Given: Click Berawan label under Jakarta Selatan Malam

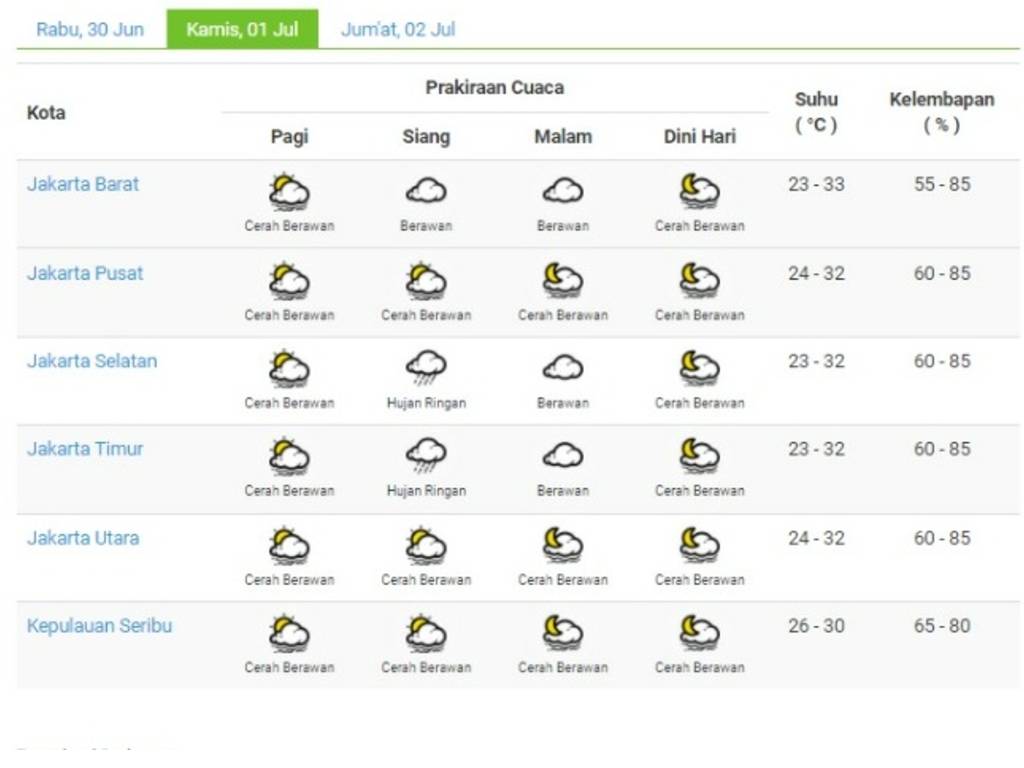Looking at the screenshot, I should [x=563, y=403].
